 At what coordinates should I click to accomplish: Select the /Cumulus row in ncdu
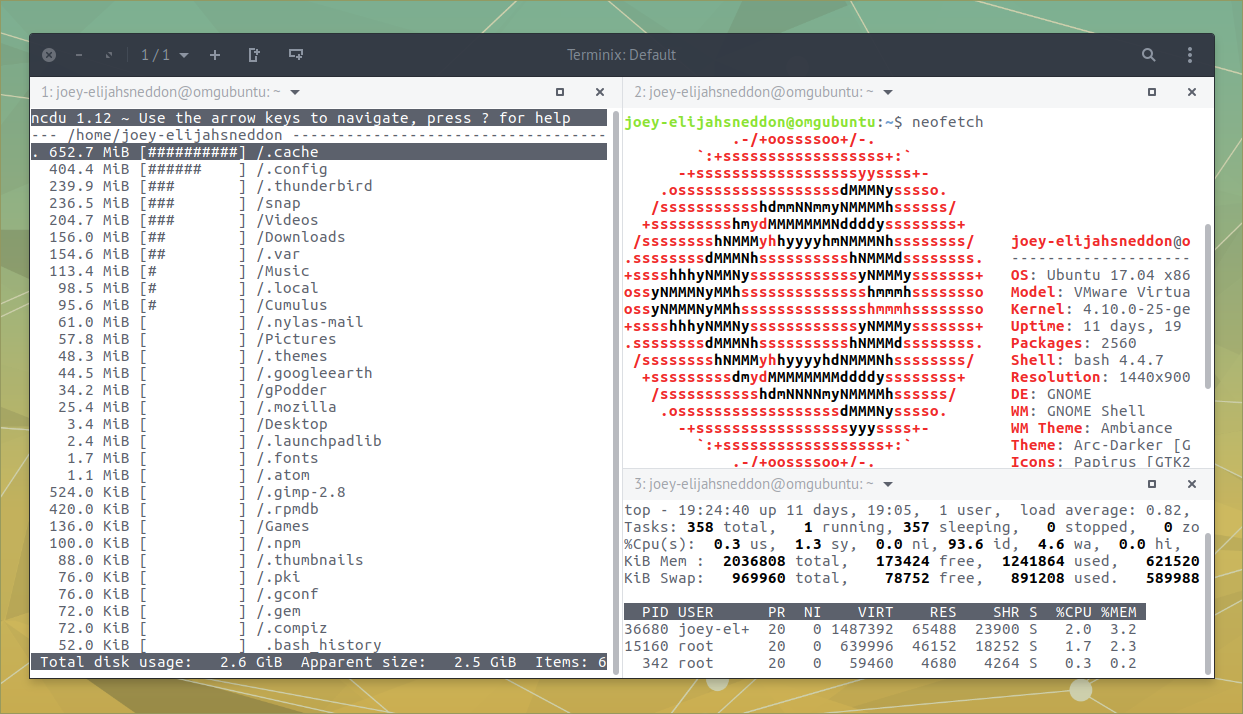(x=319, y=305)
